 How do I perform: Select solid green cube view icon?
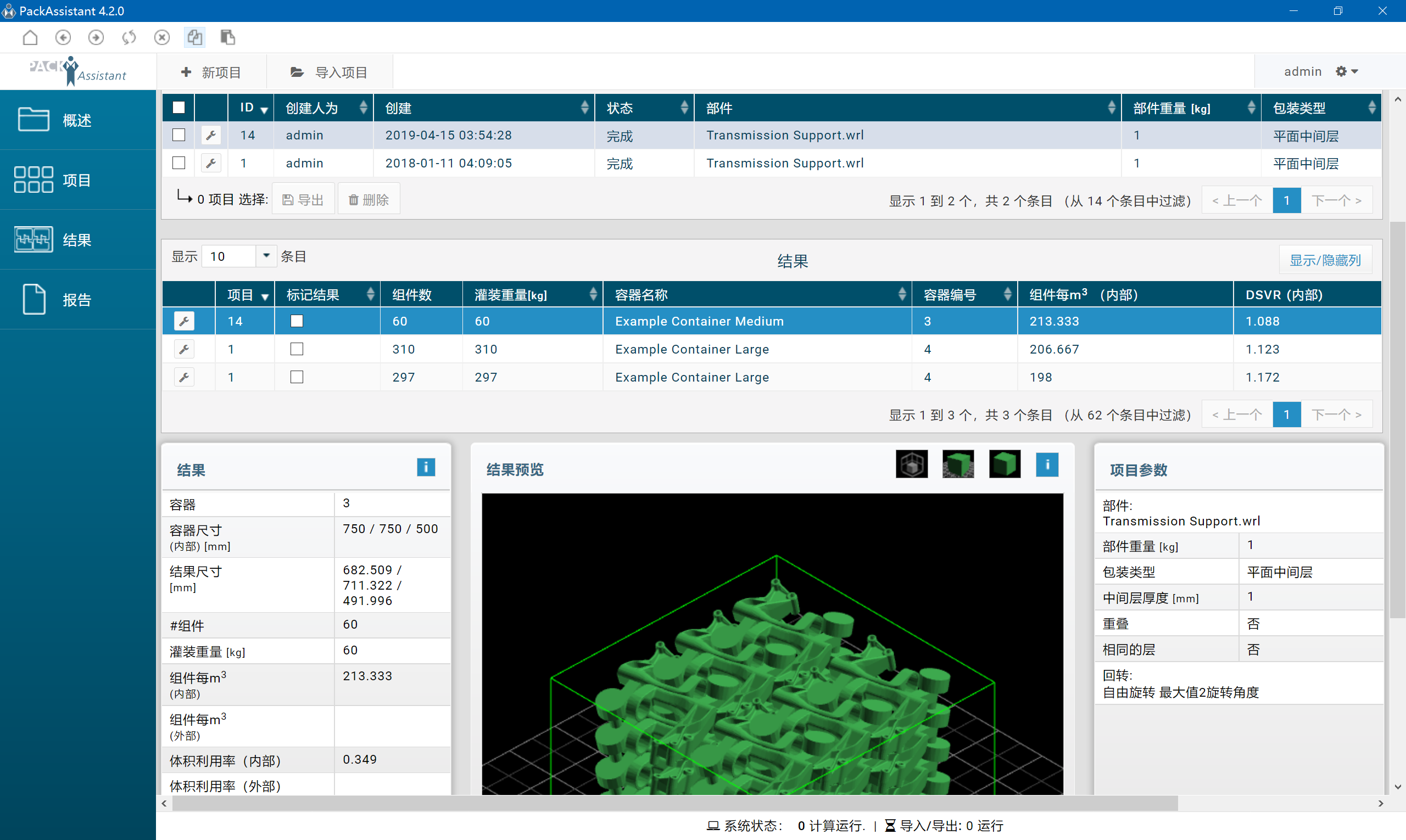pyautogui.click(x=1005, y=464)
